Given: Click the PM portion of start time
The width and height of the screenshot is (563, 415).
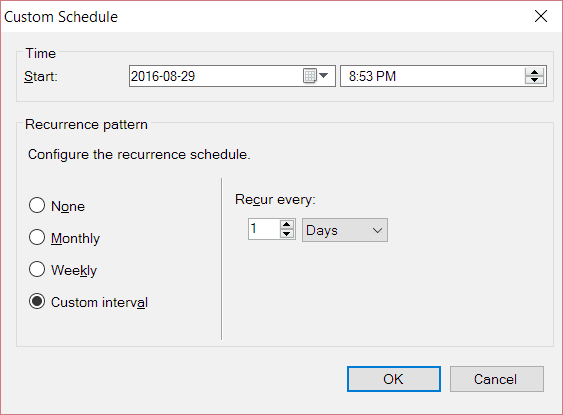Looking at the screenshot, I should click(x=386, y=76).
